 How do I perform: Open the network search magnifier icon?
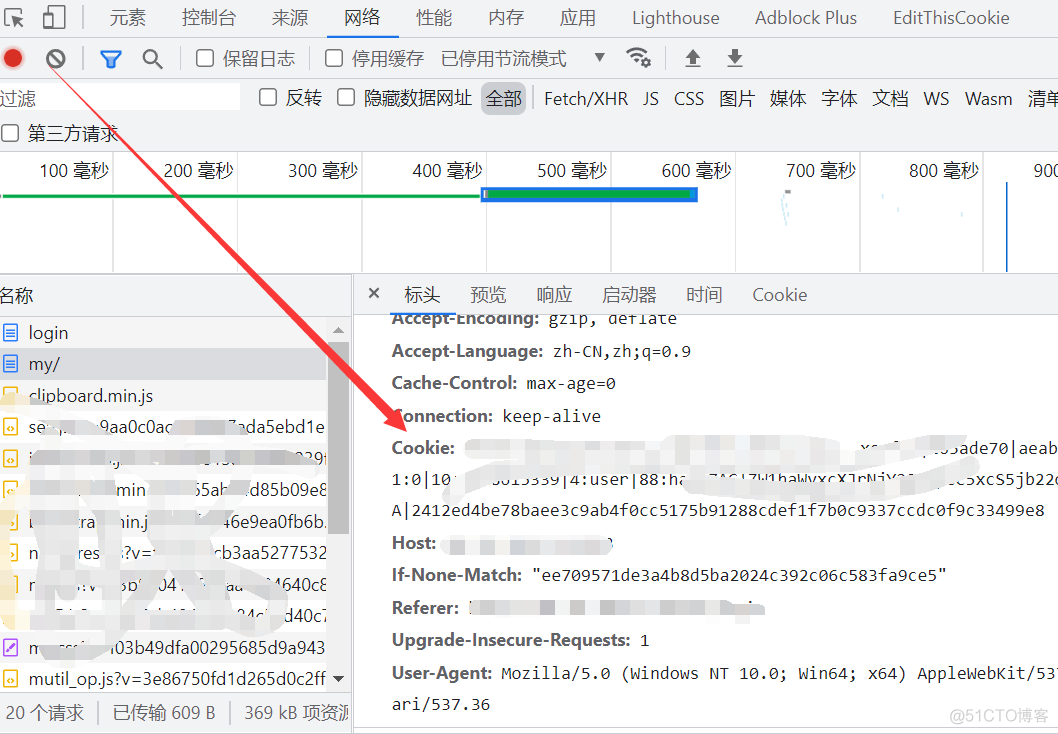click(x=152, y=59)
